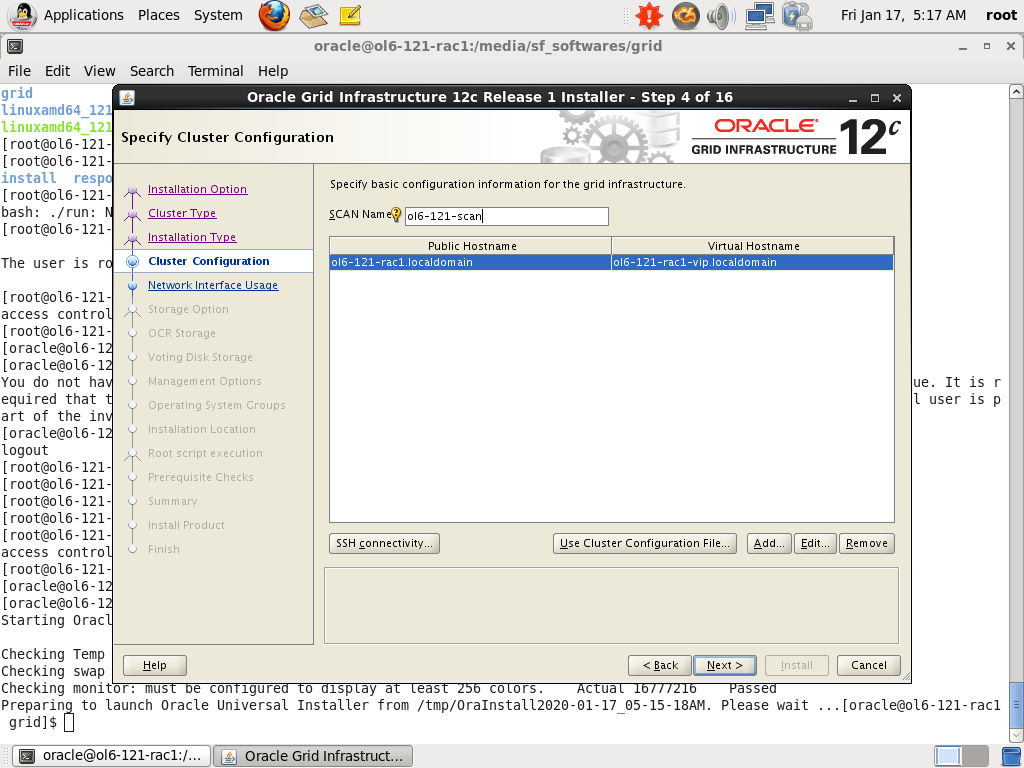The image size is (1024, 768).
Task: Click the Oracle Linux penguin icon by Applications
Action: [x=22, y=15]
